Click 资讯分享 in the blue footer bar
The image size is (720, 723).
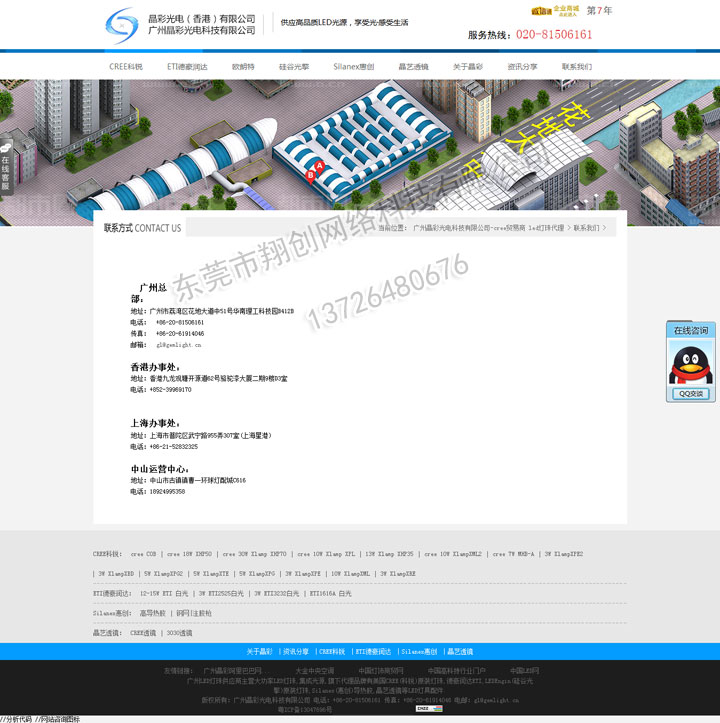[295, 651]
